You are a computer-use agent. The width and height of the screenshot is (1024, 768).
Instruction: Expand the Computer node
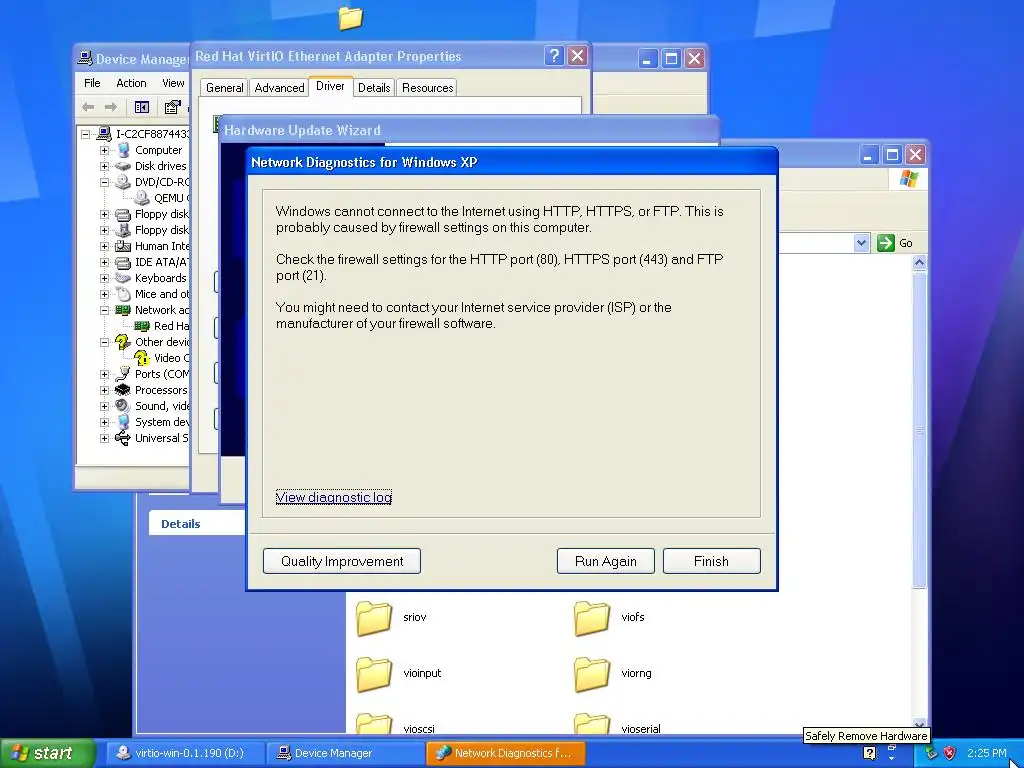click(104, 150)
